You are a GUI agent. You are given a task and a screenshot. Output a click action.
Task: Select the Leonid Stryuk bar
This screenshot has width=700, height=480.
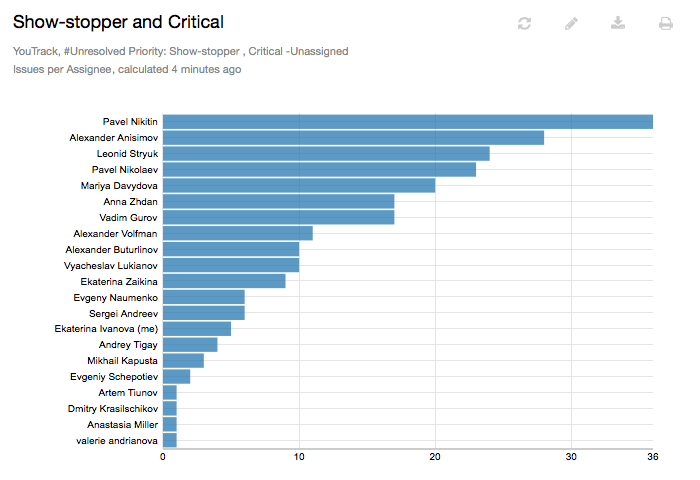tap(326, 154)
